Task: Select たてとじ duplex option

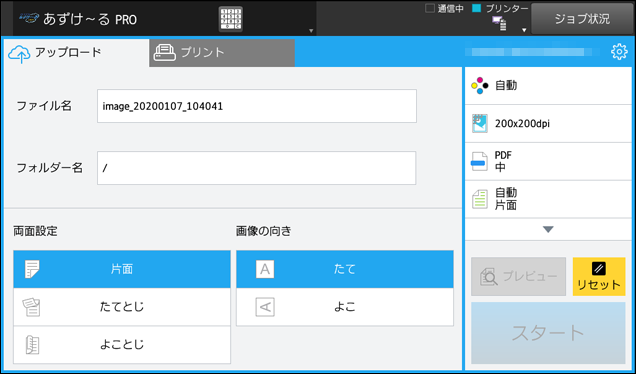Action: (122, 307)
